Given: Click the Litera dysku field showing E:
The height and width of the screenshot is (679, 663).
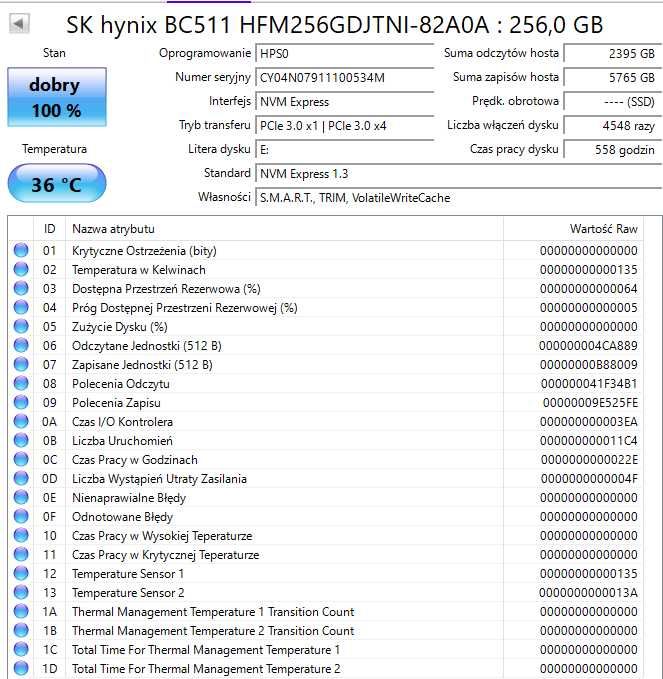Looking at the screenshot, I should point(345,150).
